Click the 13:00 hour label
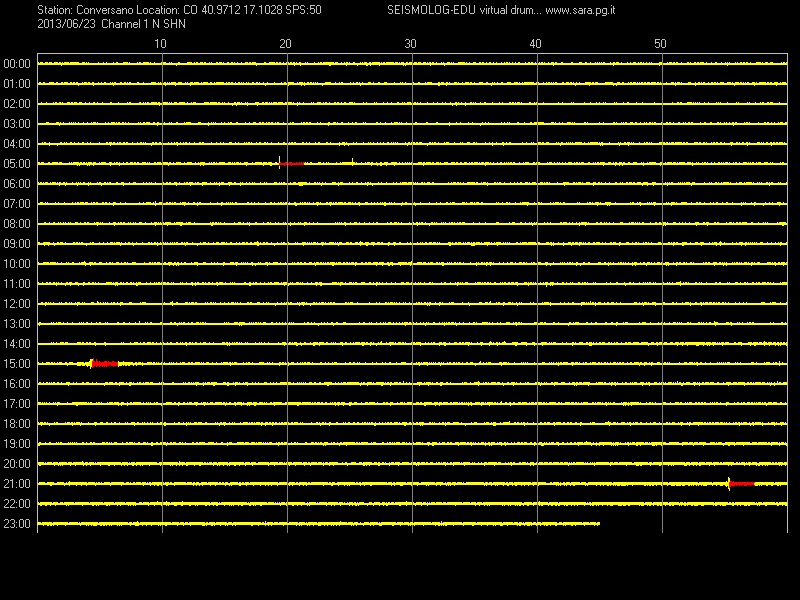Image resolution: width=800 pixels, height=600 pixels. pyautogui.click(x=17, y=324)
